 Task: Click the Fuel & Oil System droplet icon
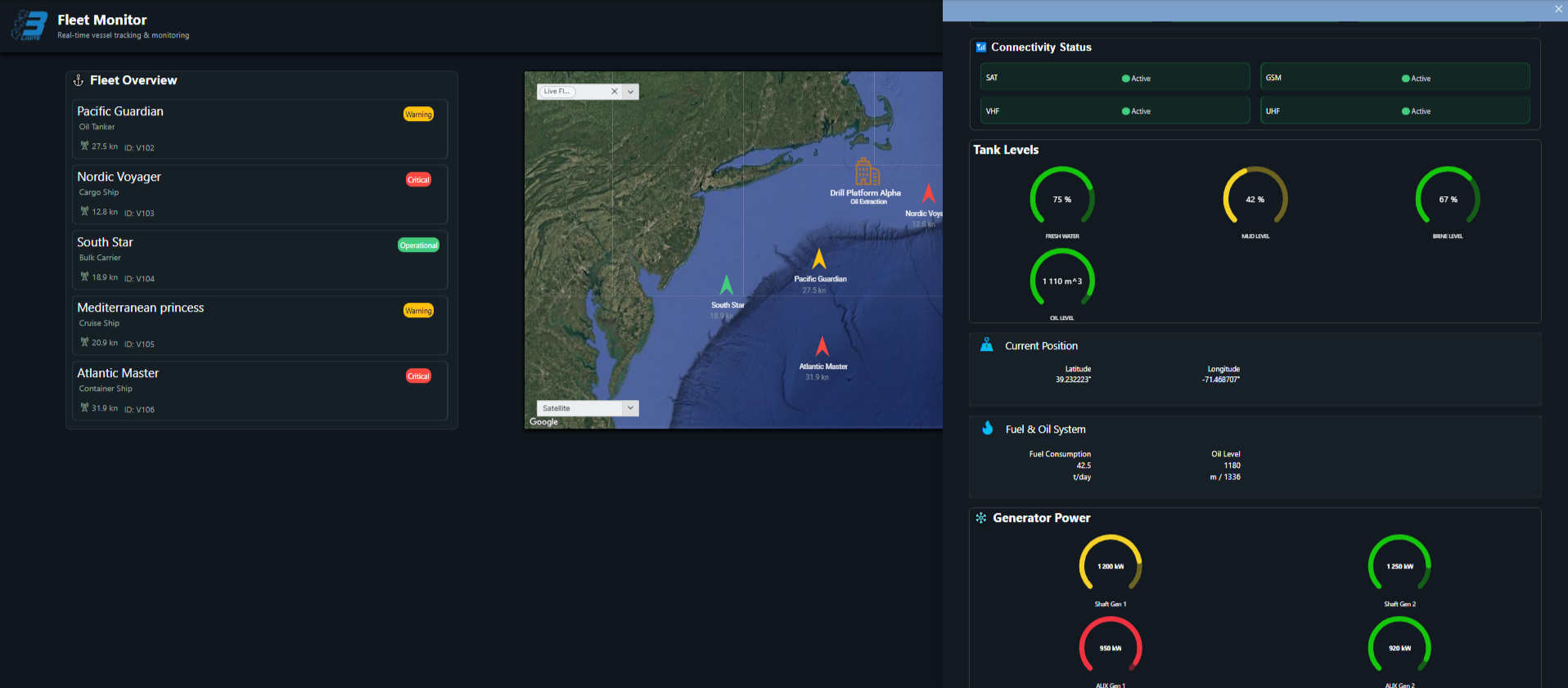click(987, 428)
